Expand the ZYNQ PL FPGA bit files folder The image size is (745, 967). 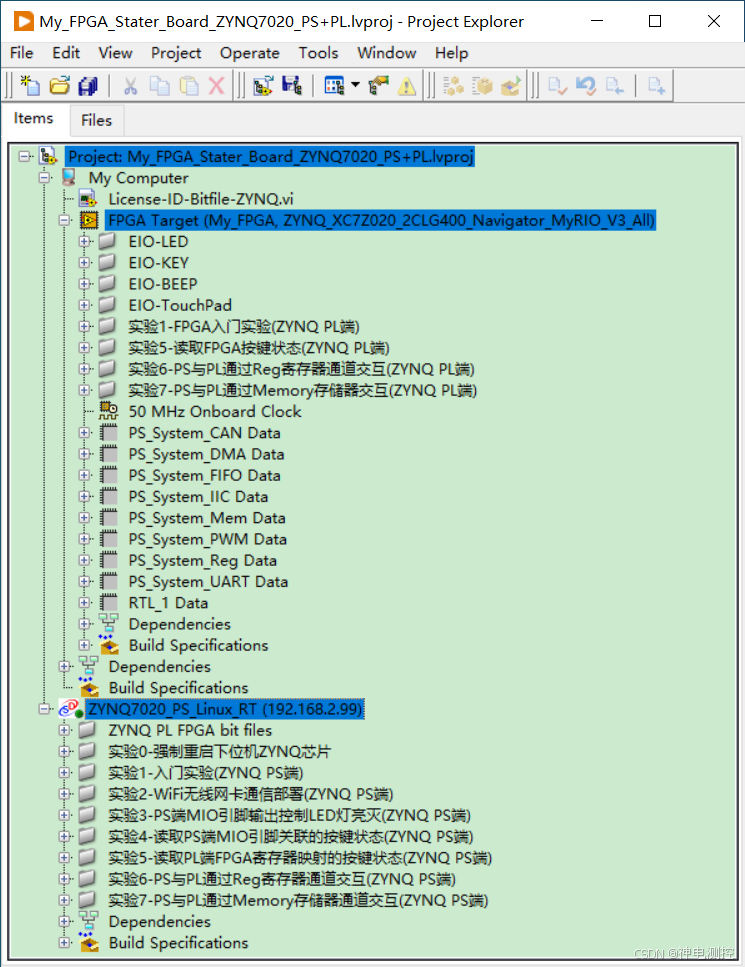coord(65,730)
